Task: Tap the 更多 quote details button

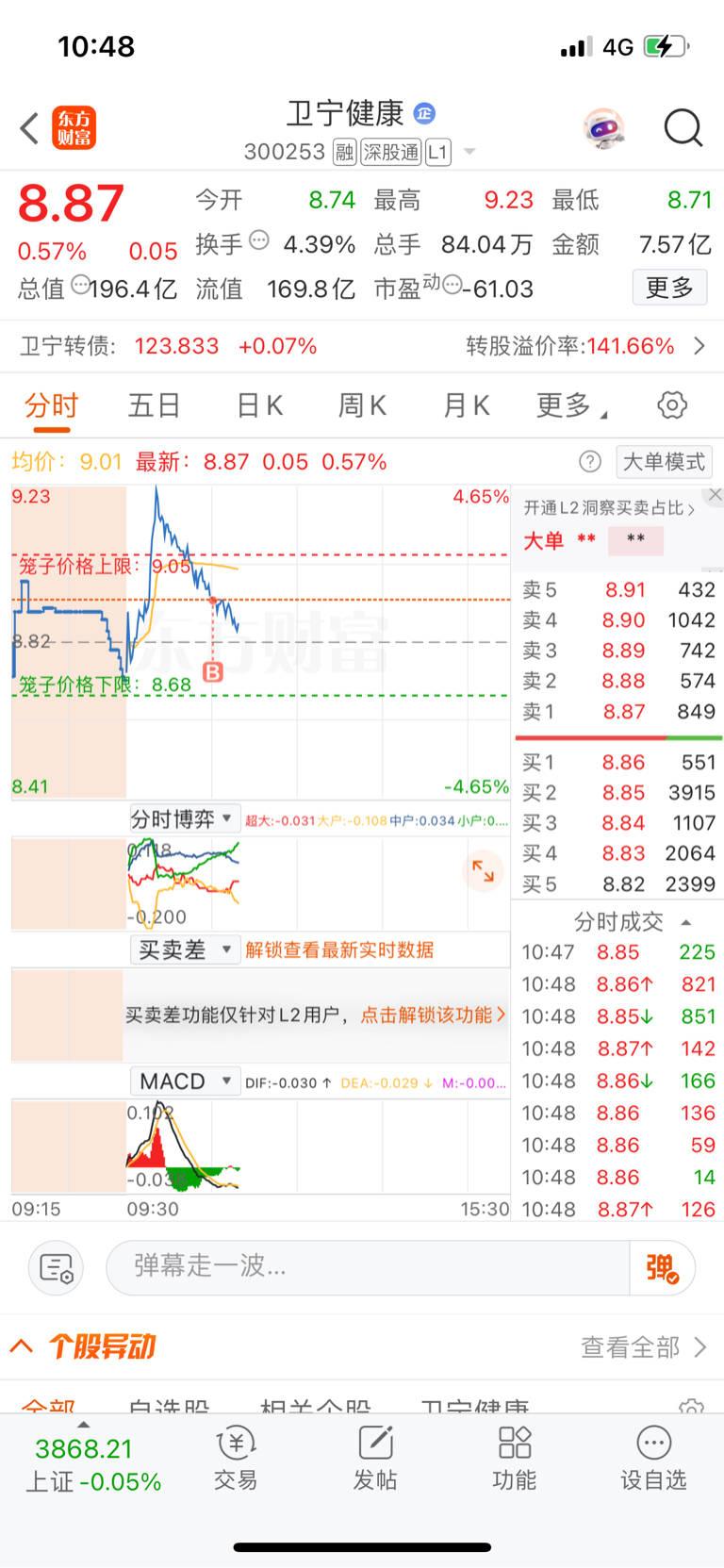Action: (x=669, y=287)
